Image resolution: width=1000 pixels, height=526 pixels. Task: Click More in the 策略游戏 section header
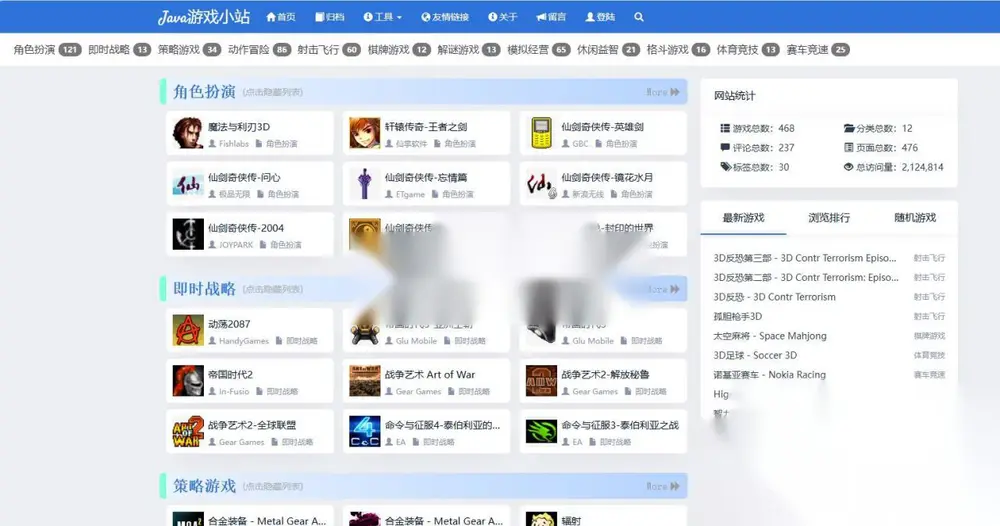click(x=663, y=486)
